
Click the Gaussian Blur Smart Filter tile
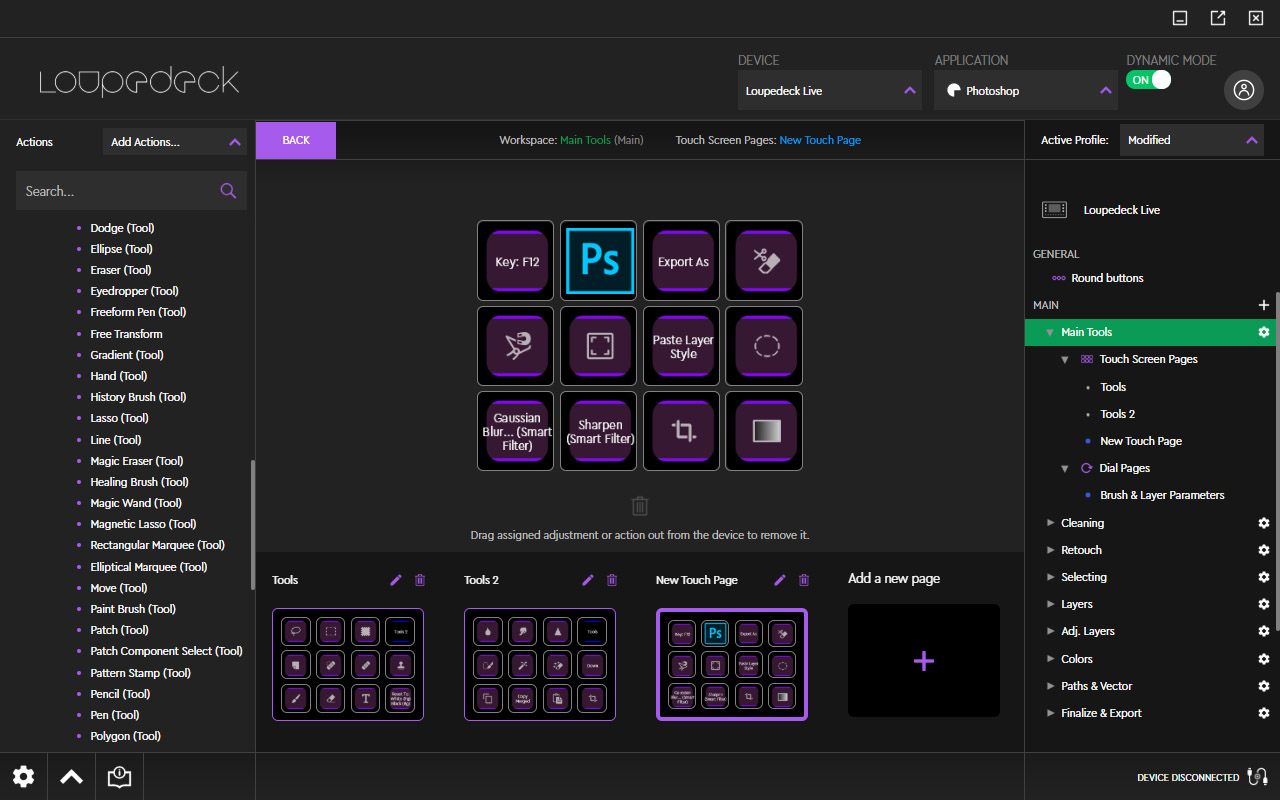pyautogui.click(x=515, y=431)
